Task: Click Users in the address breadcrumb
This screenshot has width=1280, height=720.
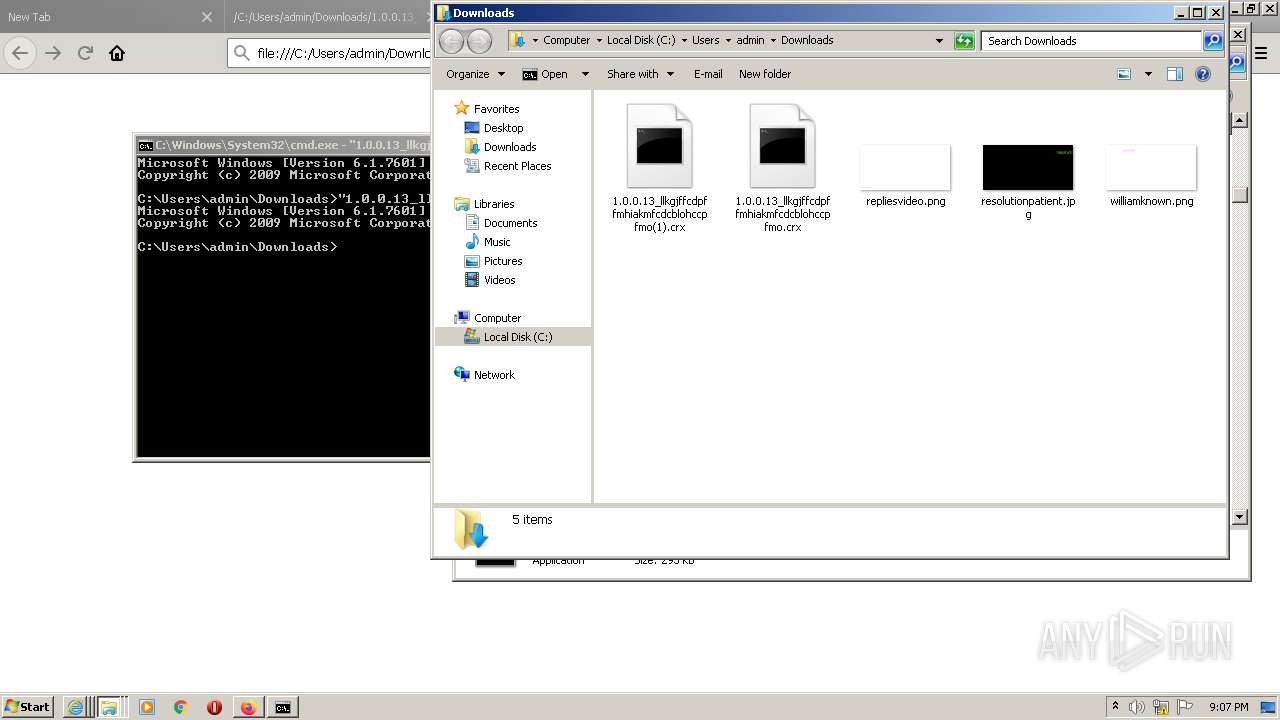Action: click(706, 41)
